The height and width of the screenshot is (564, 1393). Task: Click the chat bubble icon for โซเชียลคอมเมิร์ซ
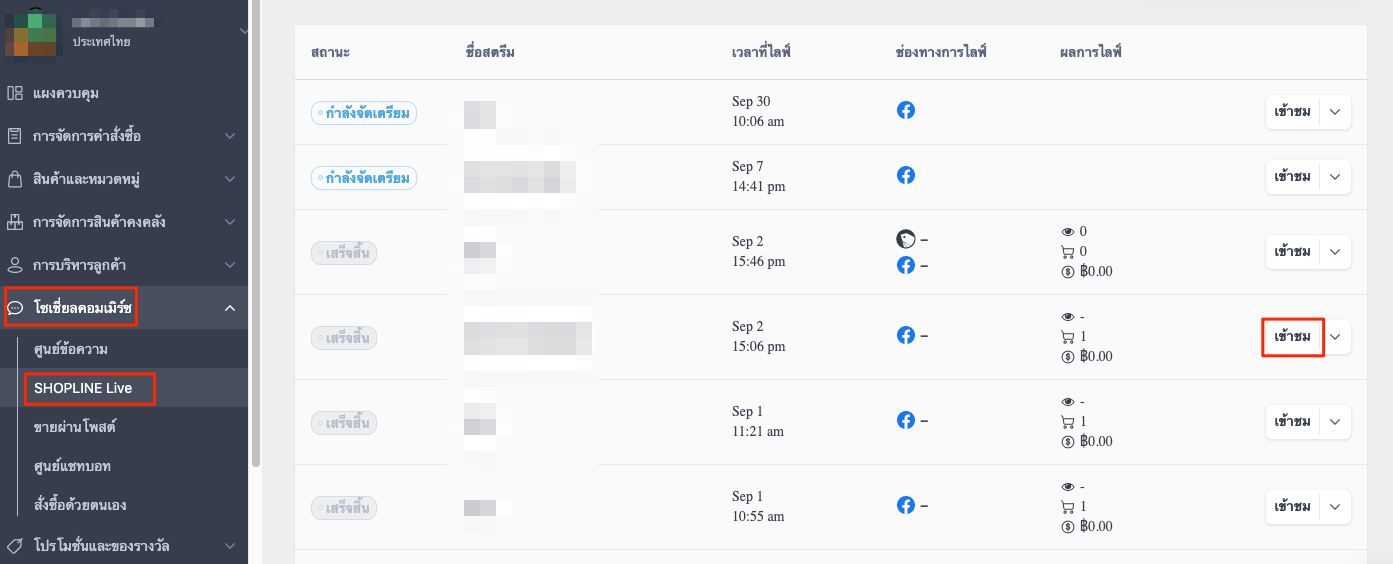pyautogui.click(x=16, y=308)
